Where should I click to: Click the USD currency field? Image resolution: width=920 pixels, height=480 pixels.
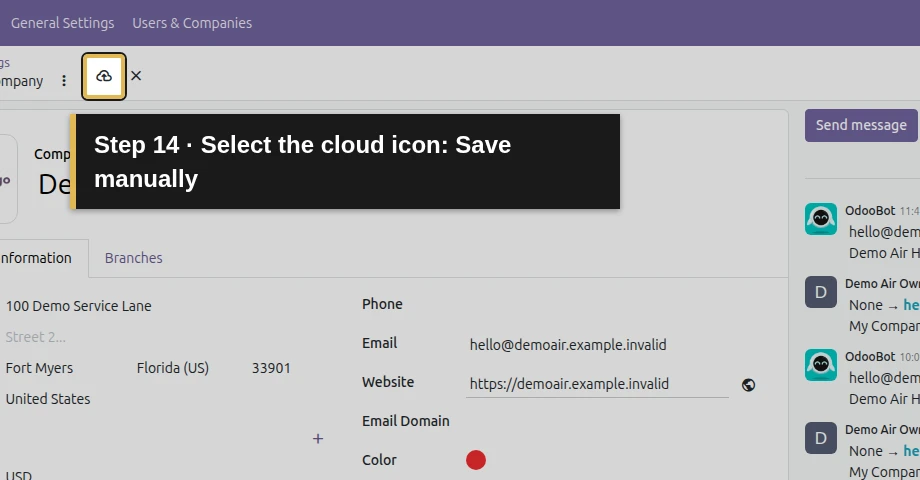tap(19, 475)
